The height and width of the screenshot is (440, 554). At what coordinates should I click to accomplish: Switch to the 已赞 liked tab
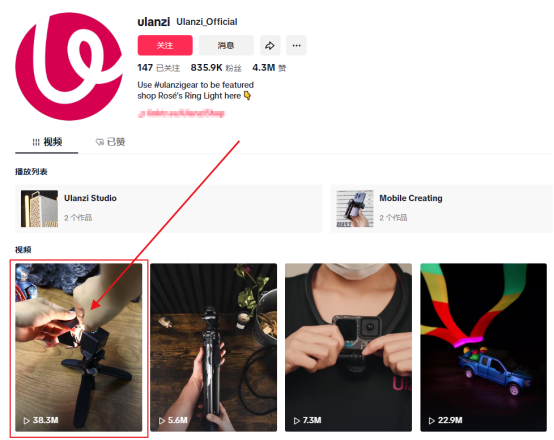click(110, 142)
